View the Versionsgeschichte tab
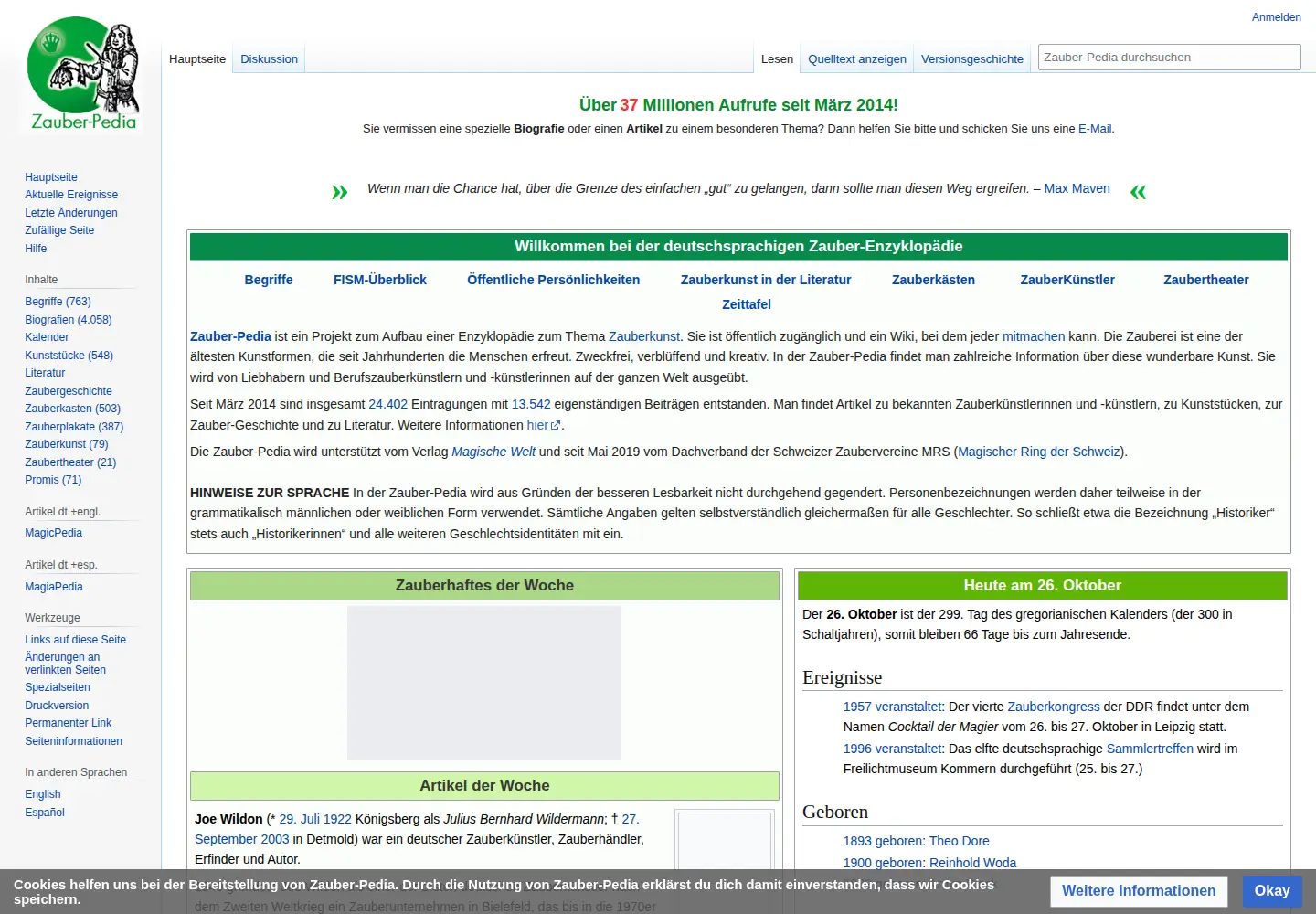 (972, 58)
